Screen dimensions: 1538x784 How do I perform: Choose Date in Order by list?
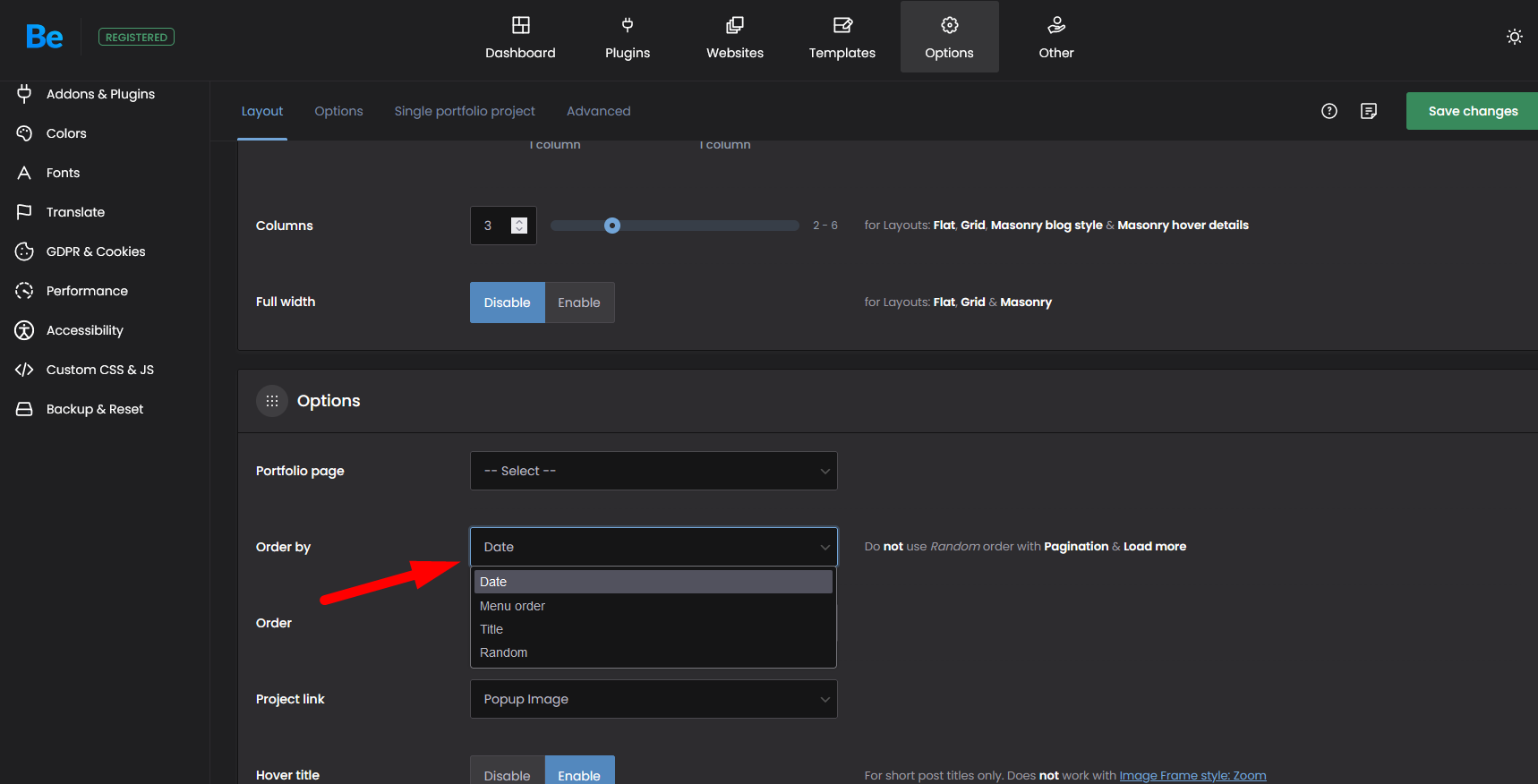[x=654, y=582]
